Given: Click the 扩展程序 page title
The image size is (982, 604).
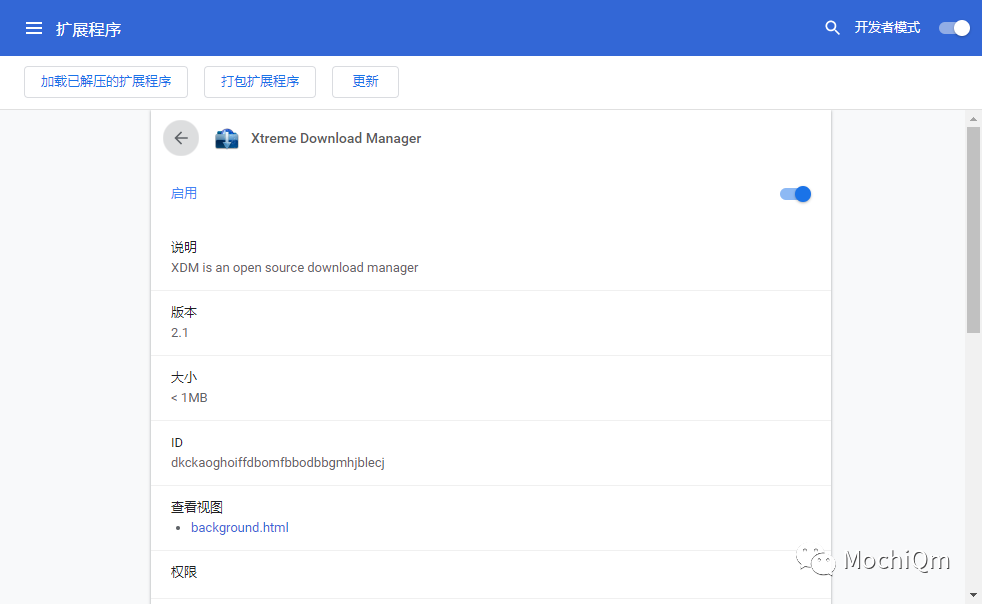Looking at the screenshot, I should coord(89,29).
